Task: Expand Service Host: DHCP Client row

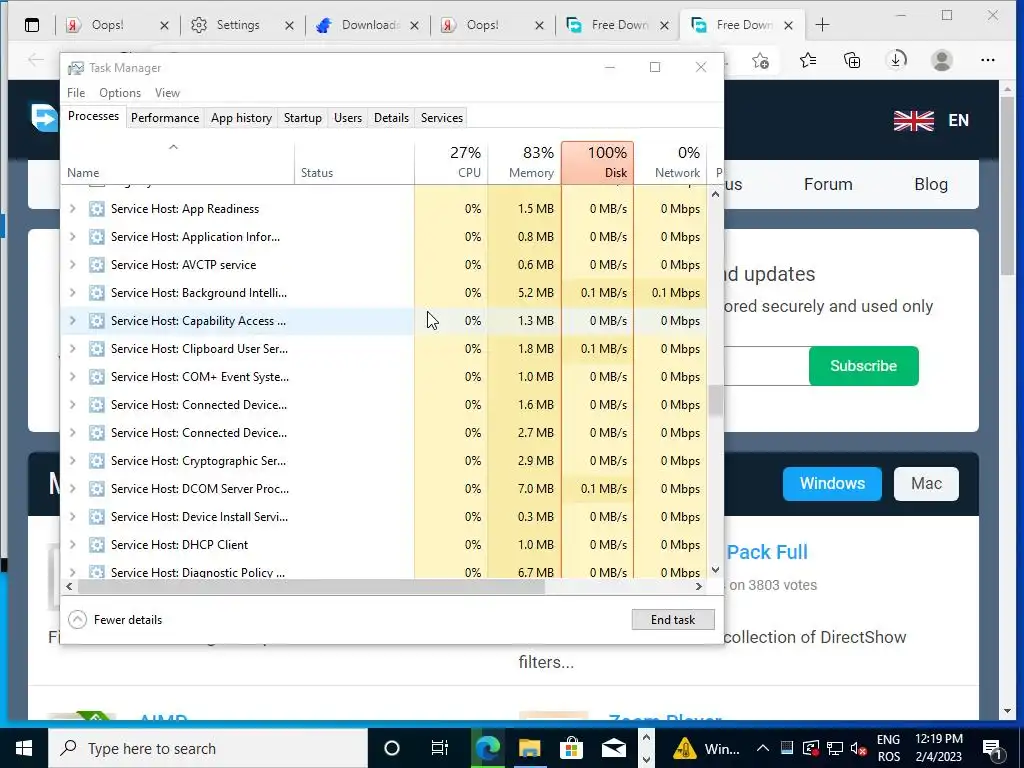Action: point(72,545)
